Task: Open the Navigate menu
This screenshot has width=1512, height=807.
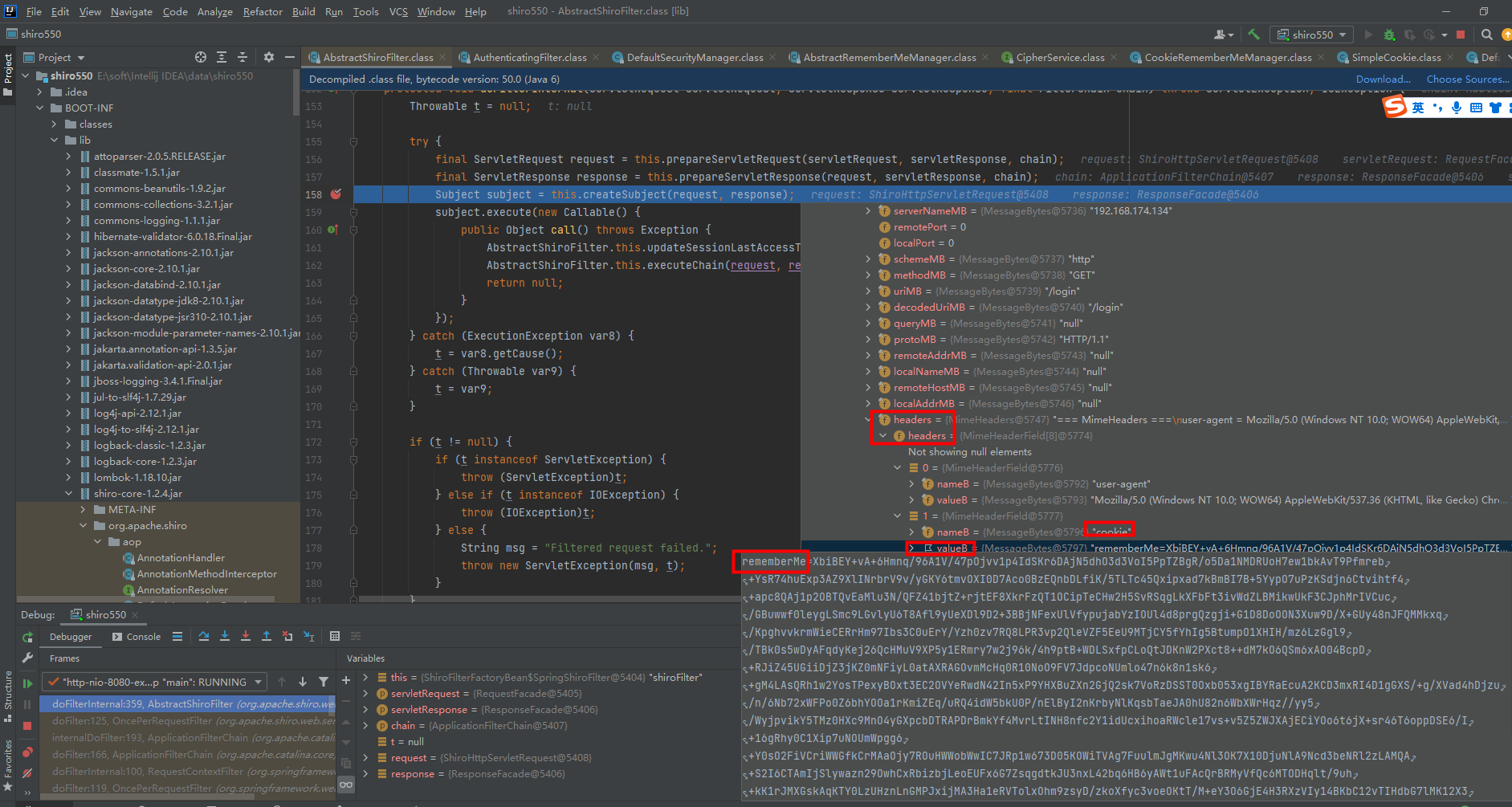Action: [132, 11]
